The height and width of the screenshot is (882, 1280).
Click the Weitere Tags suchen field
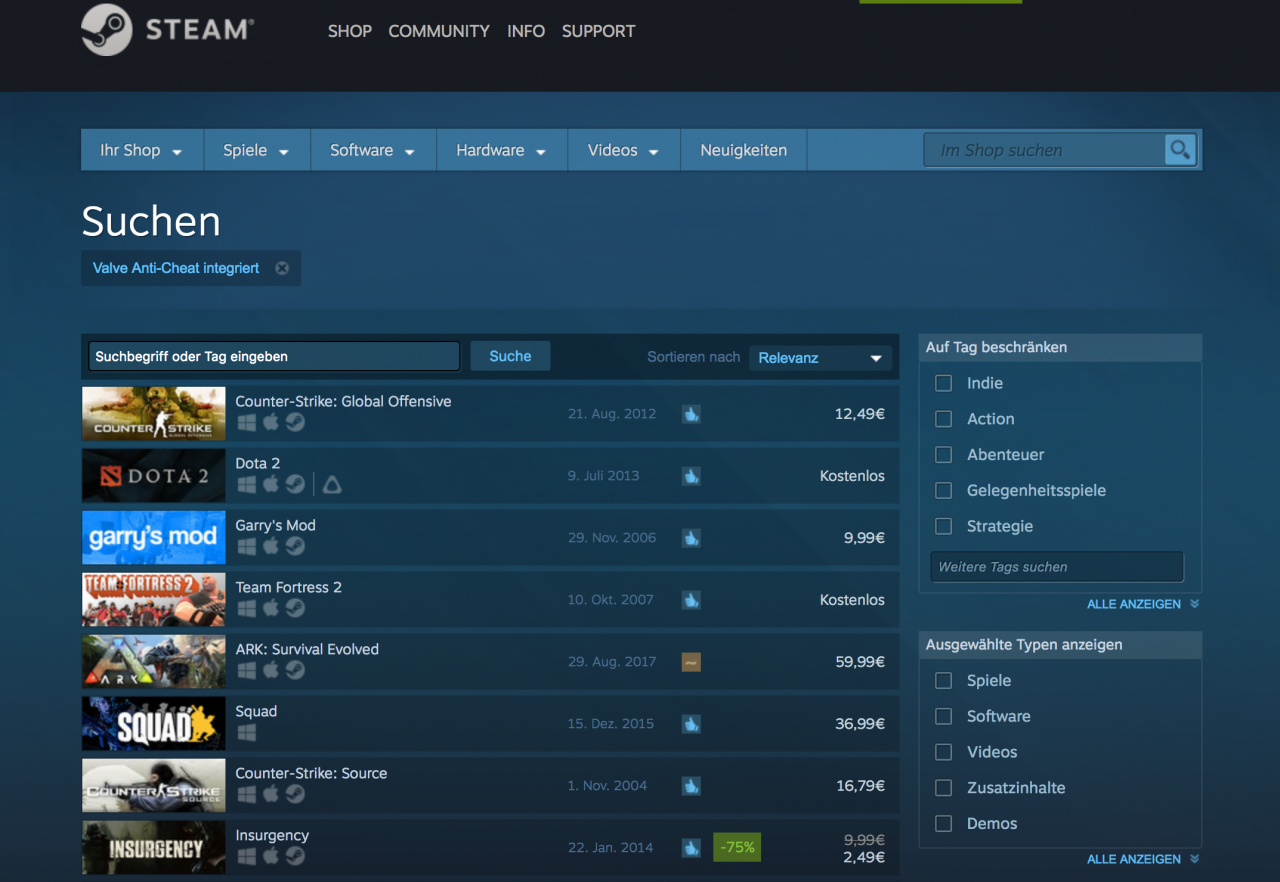1057,567
